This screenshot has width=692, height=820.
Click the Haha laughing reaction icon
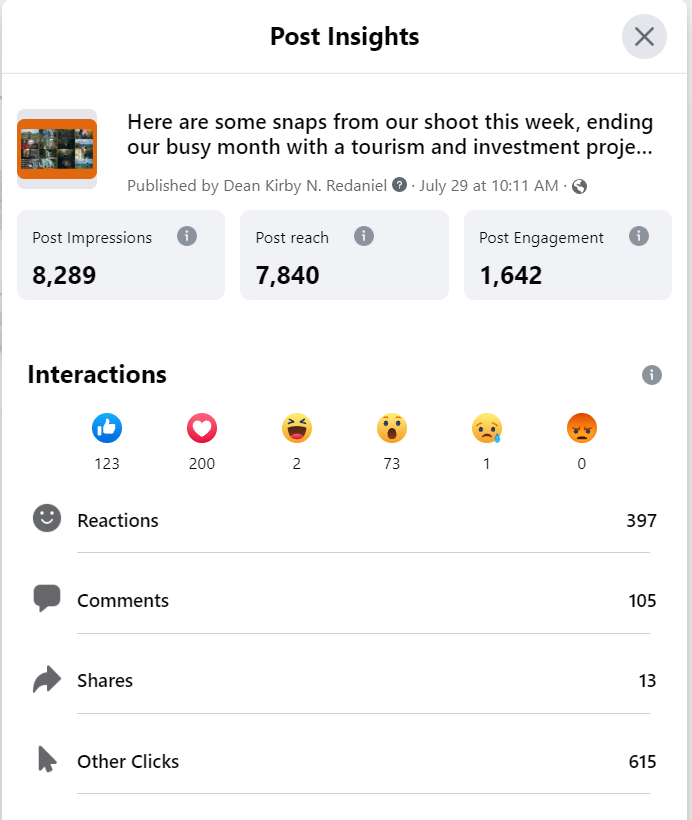coord(297,429)
